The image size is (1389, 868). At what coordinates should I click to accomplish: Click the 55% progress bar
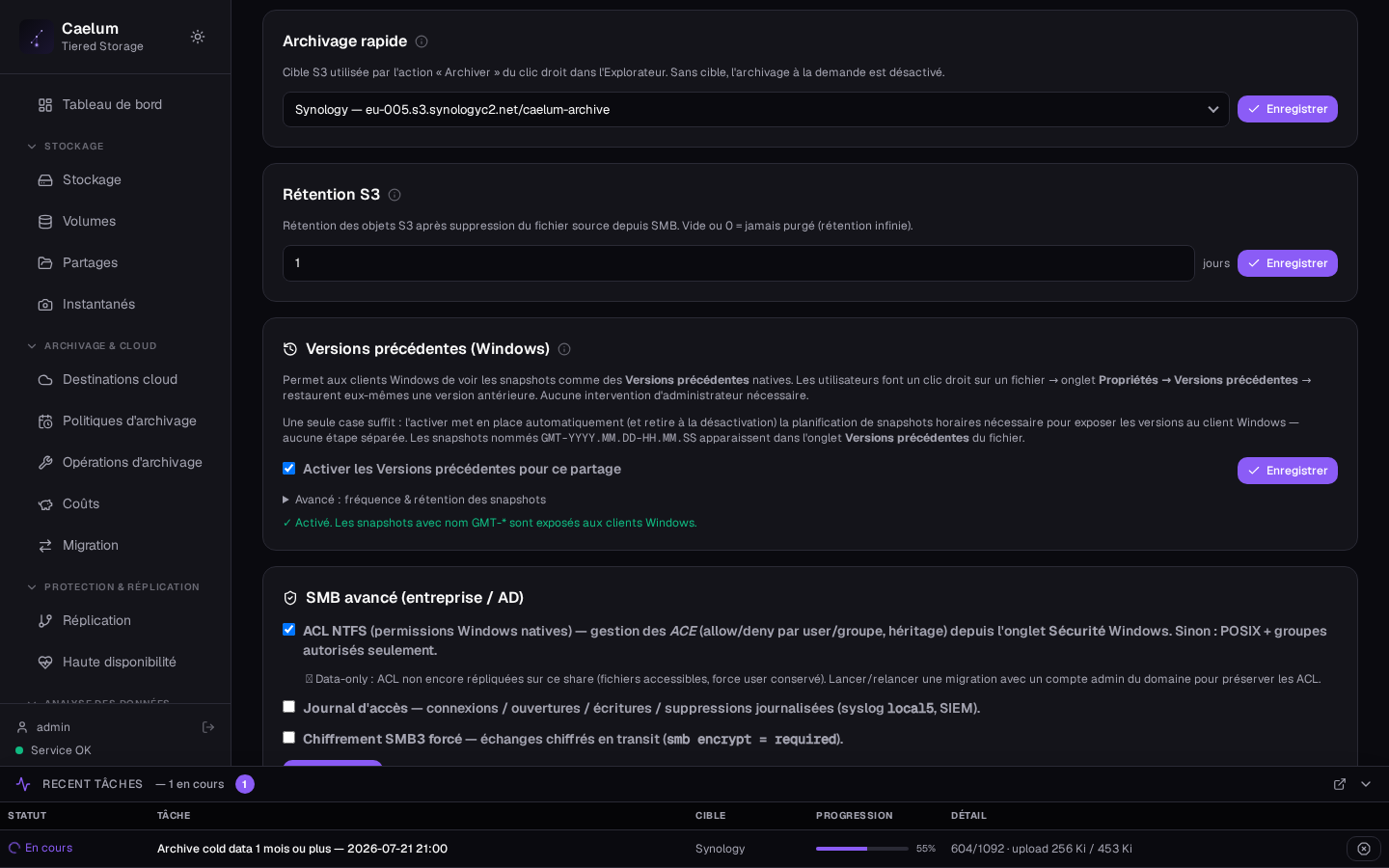862,849
